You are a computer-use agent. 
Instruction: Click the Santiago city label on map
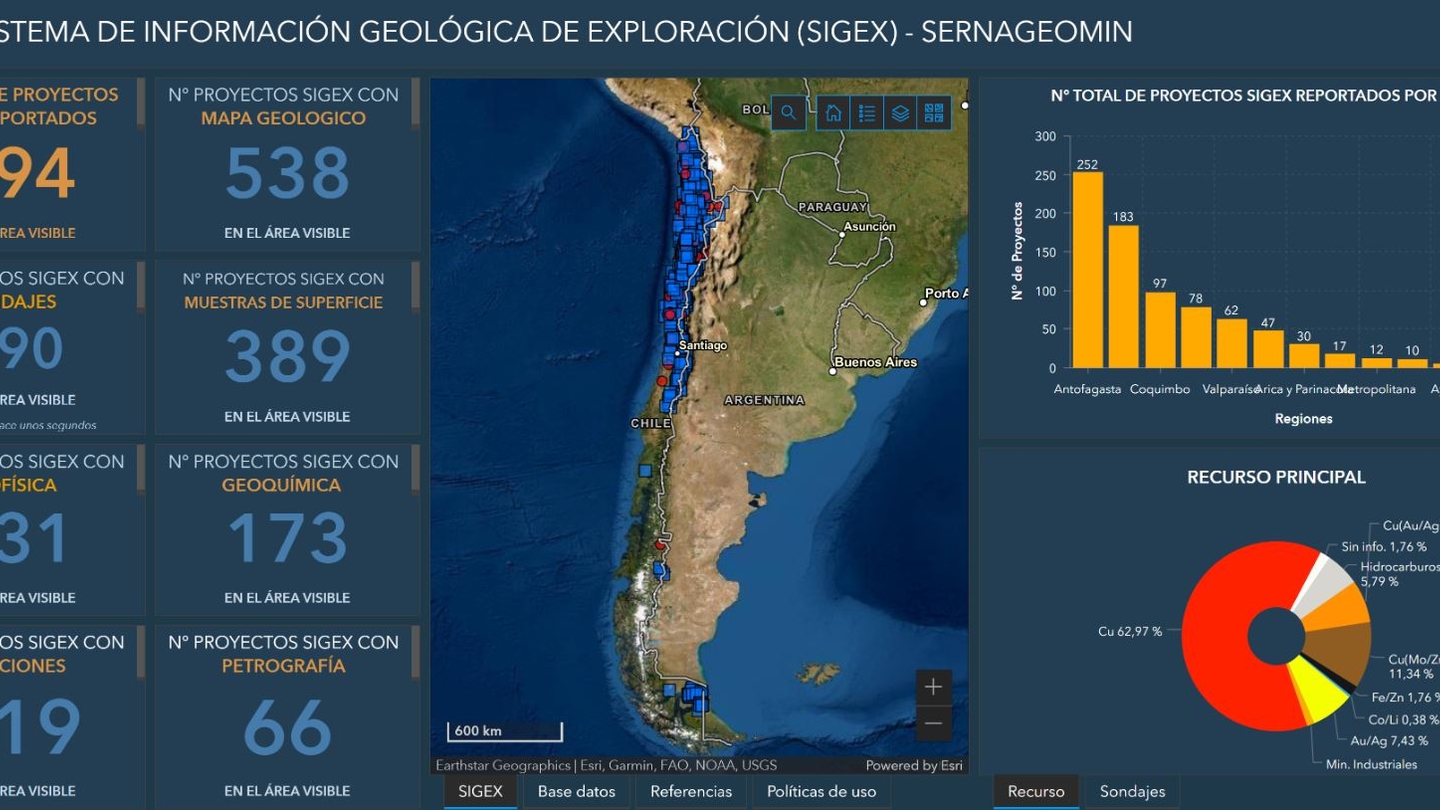click(703, 346)
